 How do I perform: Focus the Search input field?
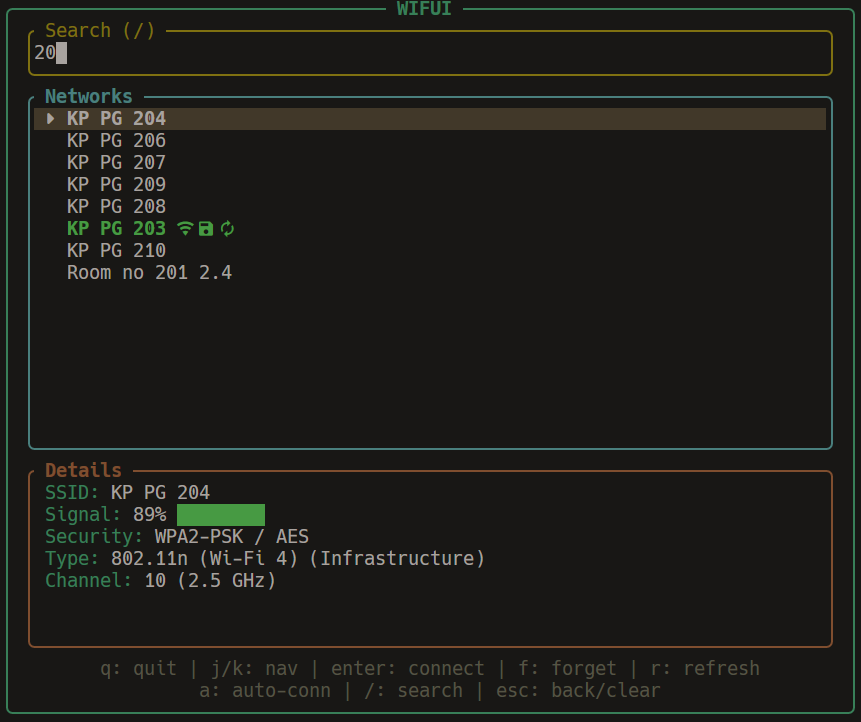tap(430, 53)
